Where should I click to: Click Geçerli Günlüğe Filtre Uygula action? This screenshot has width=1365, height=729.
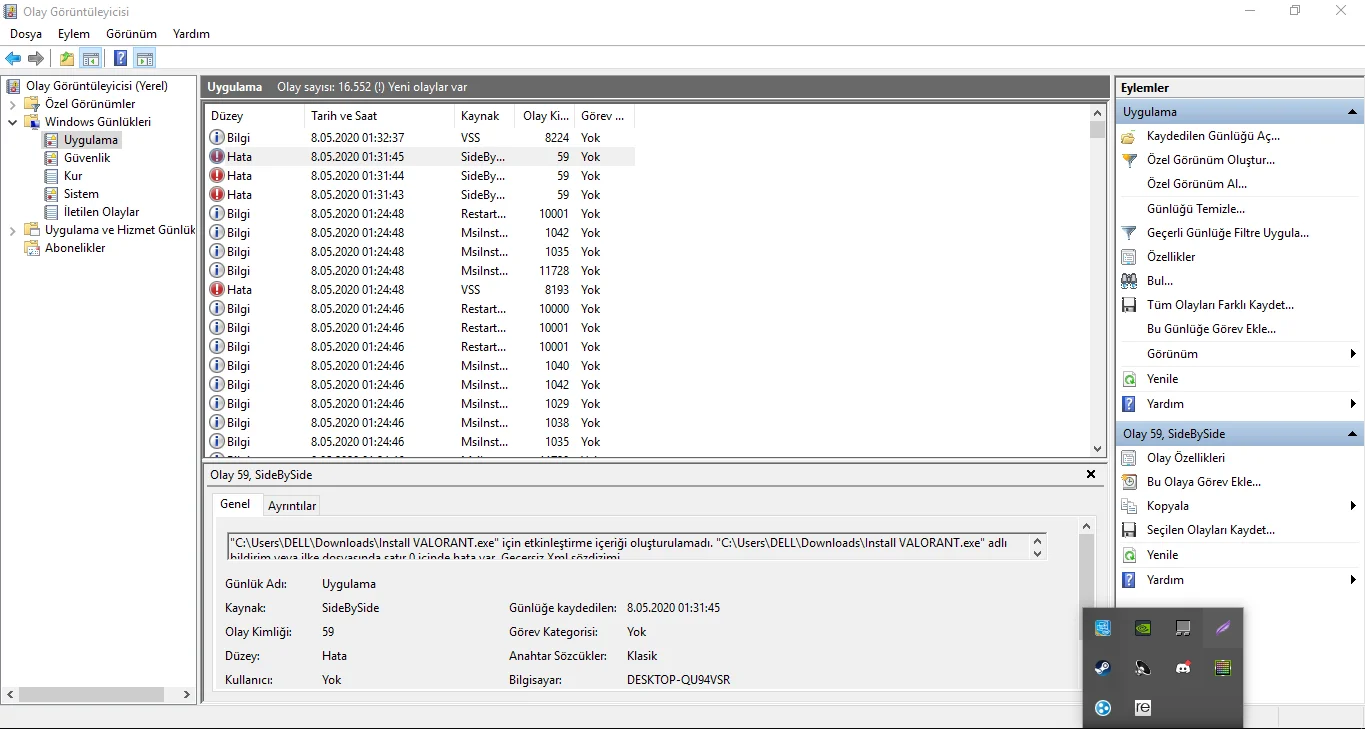click(x=1228, y=233)
